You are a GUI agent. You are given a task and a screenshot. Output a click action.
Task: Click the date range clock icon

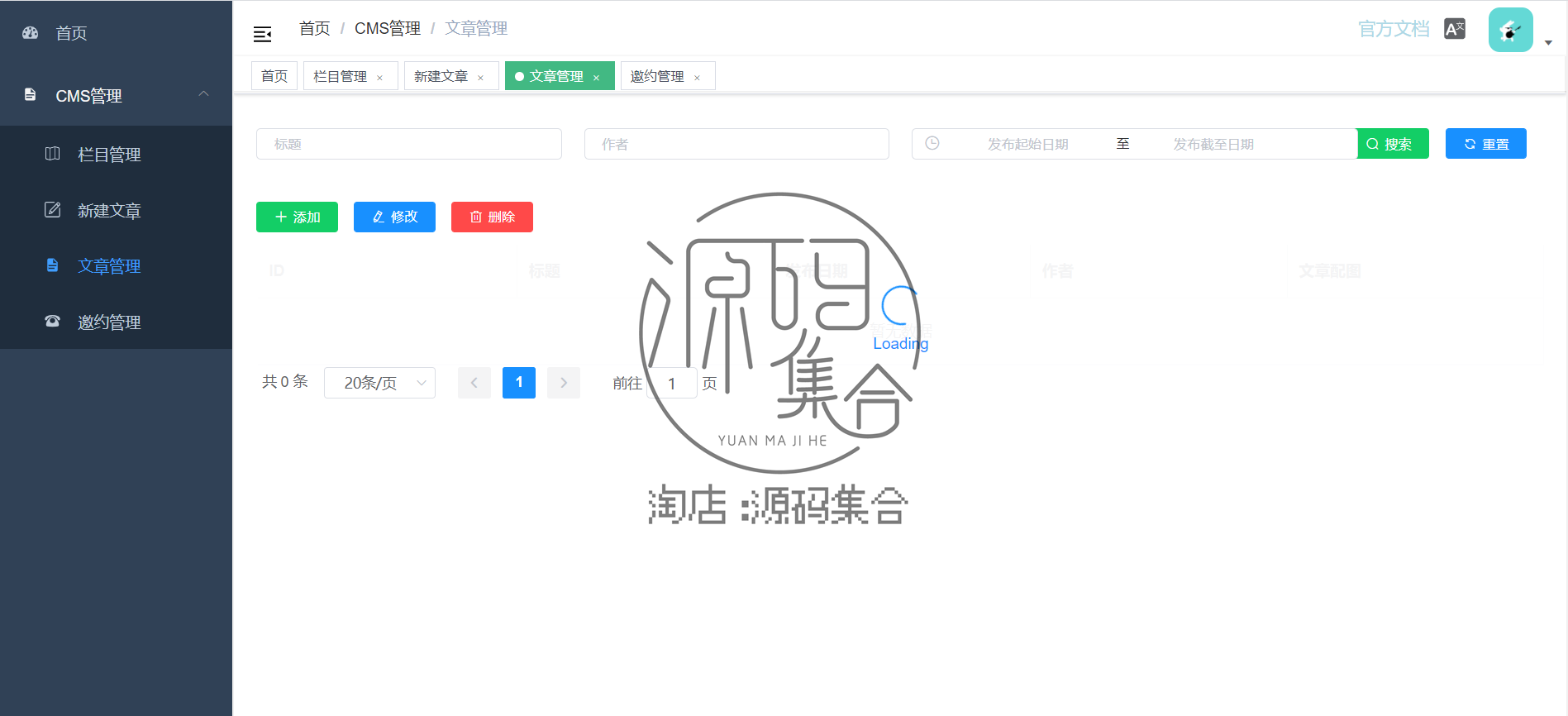point(932,143)
